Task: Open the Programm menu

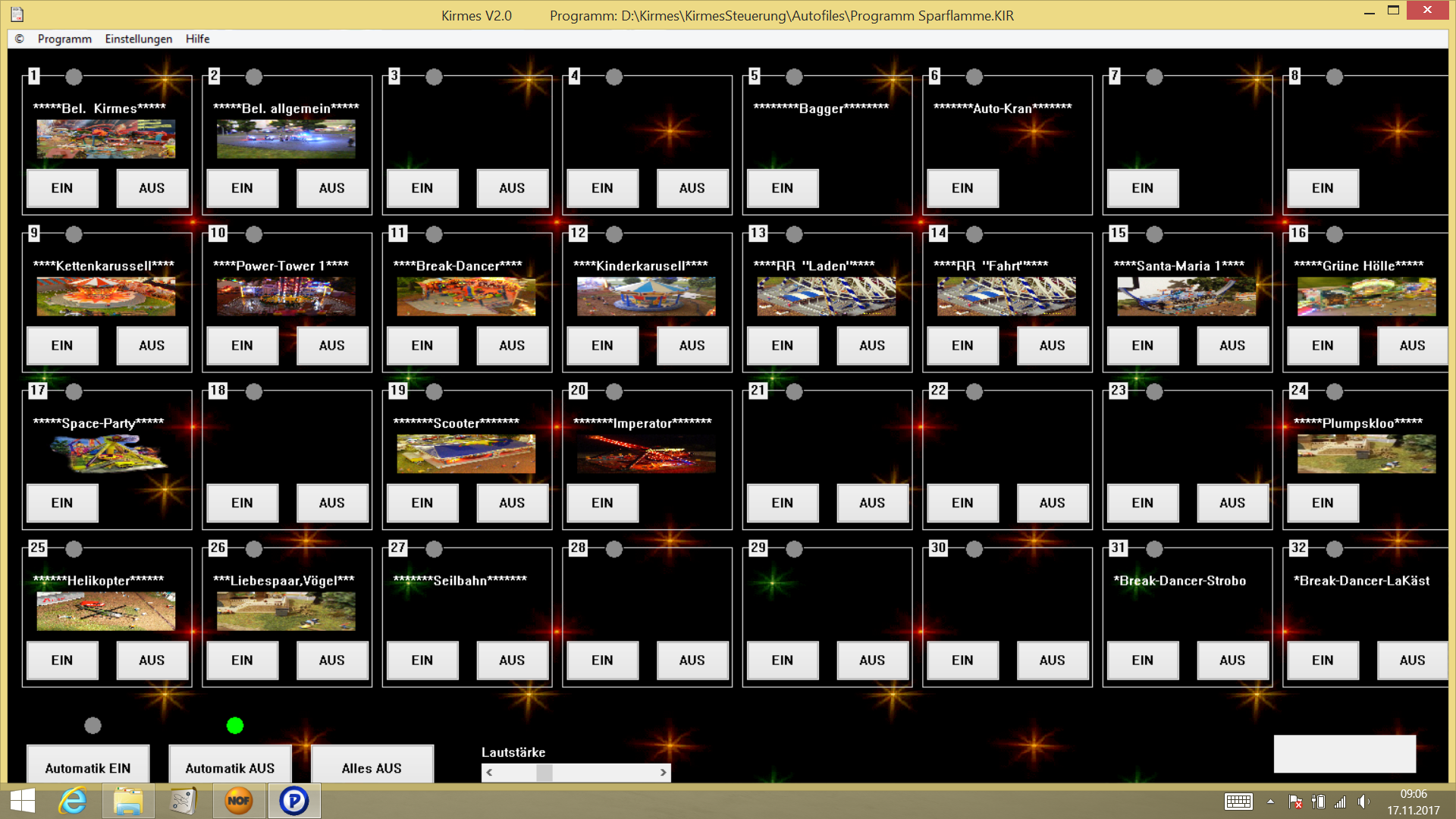Action: 65,38
